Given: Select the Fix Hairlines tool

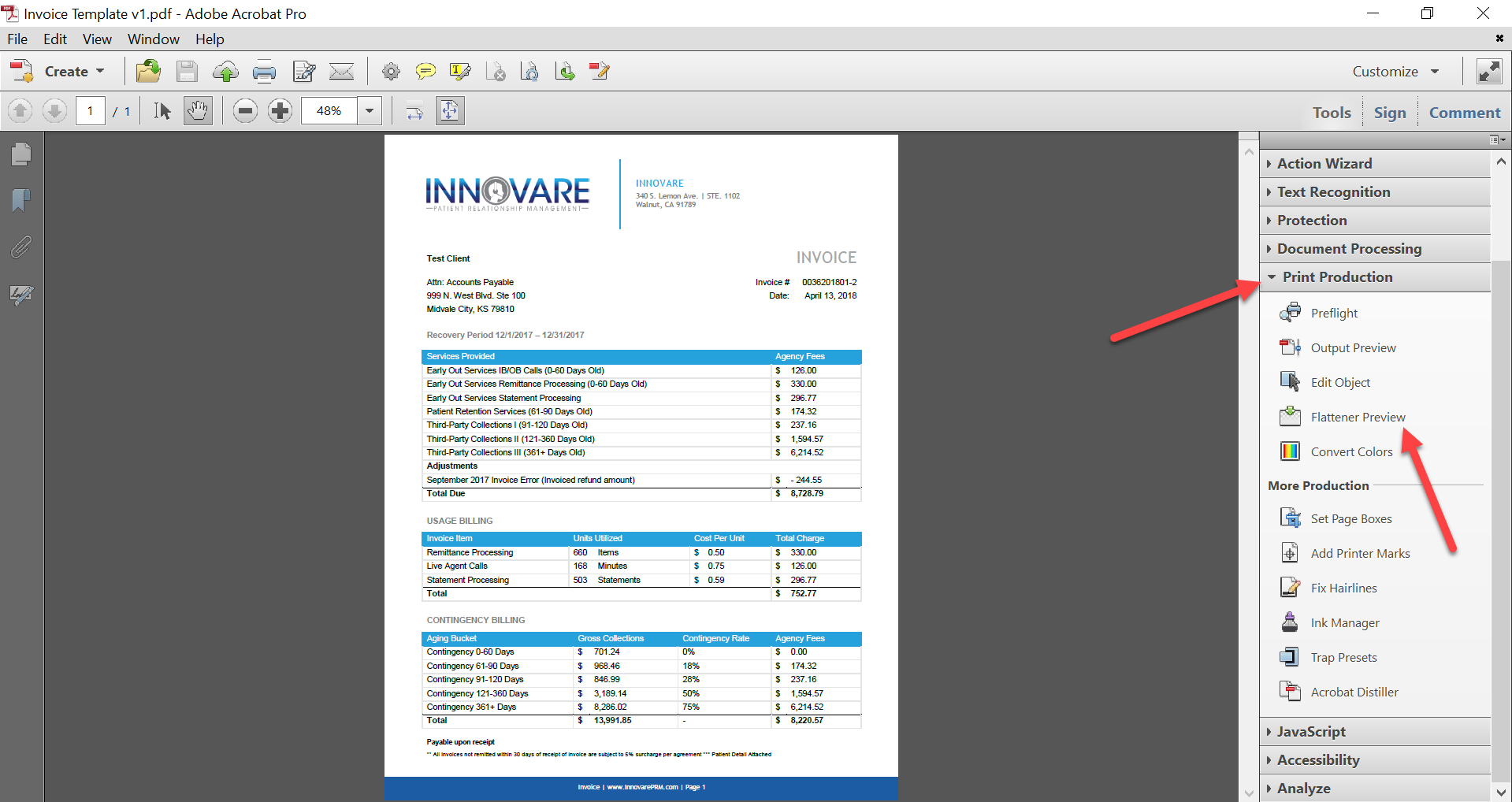Looking at the screenshot, I should coord(1343,588).
